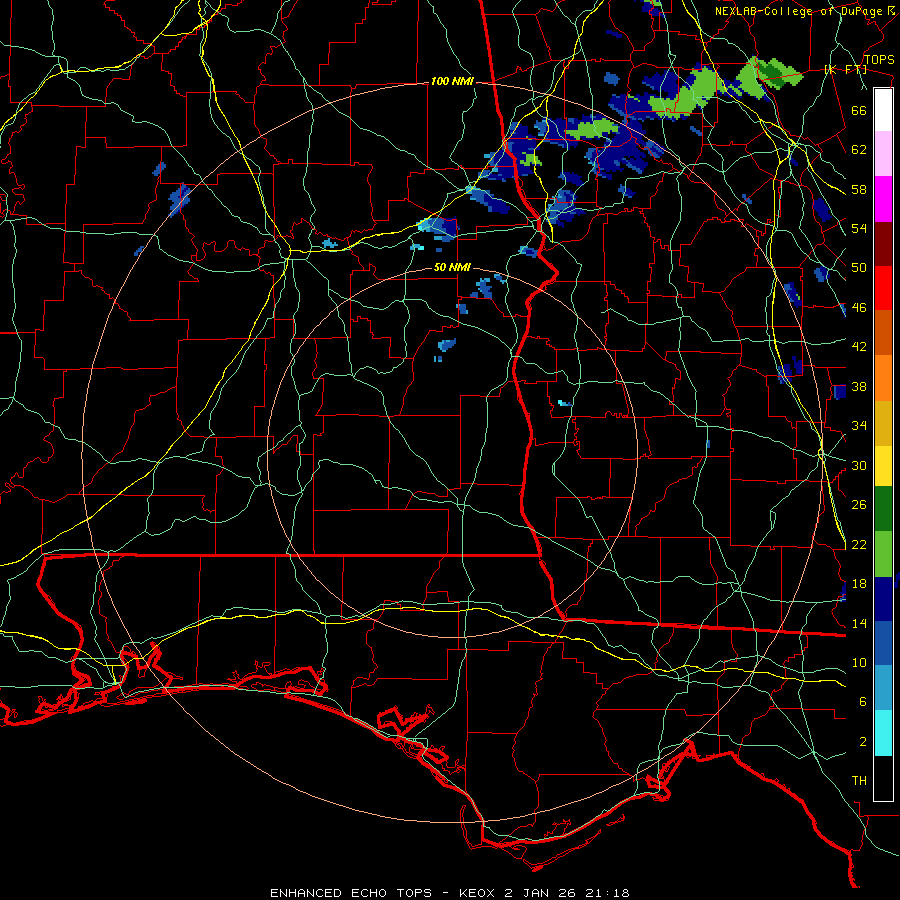The image size is (900, 900).
Task: Click the dark orange legend swatch
Action: (883, 332)
